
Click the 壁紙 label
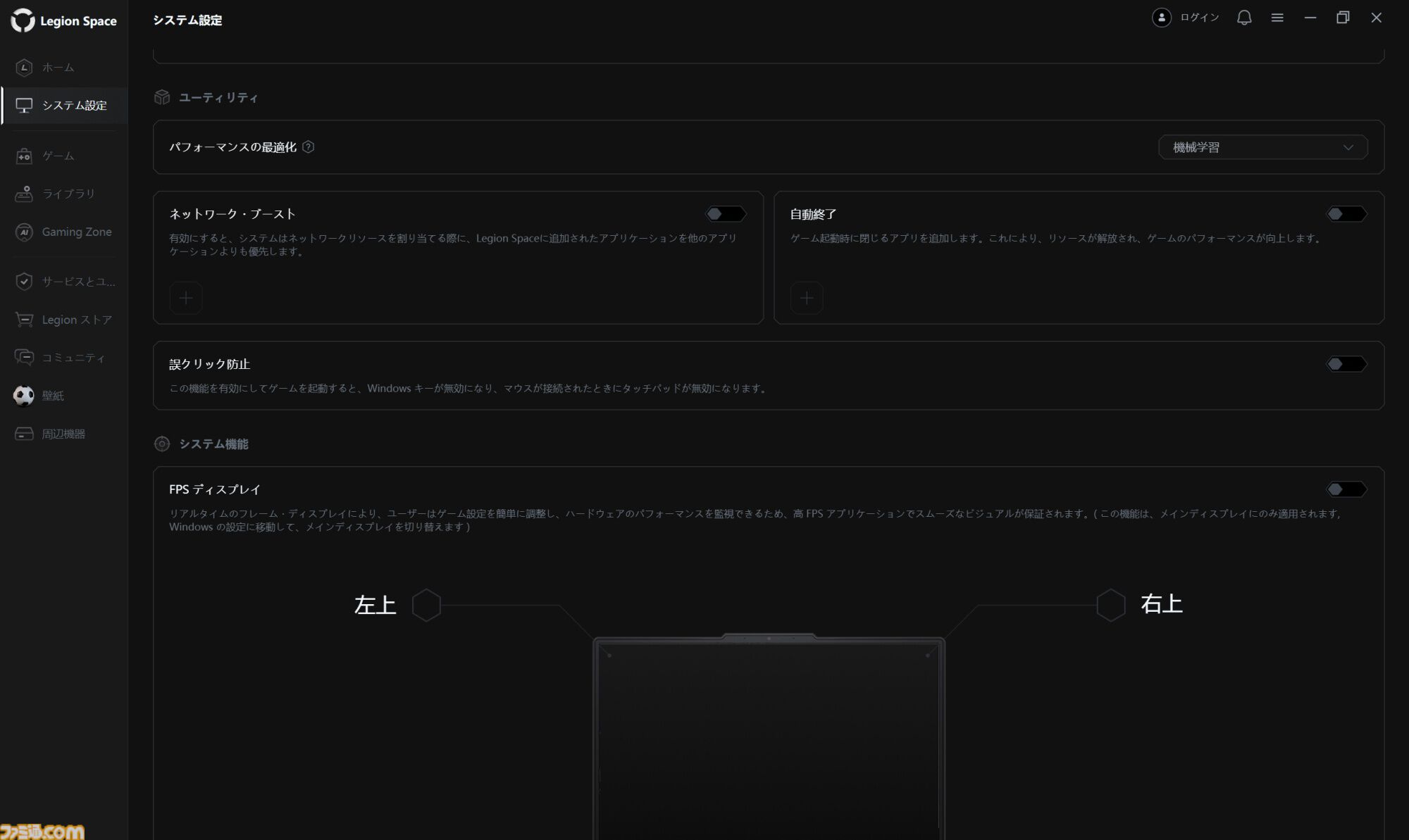[53, 396]
